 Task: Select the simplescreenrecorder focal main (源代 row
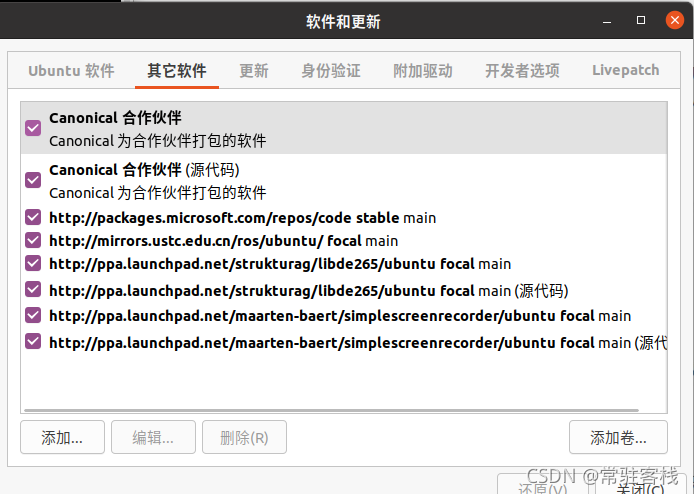pyautogui.click(x=343, y=342)
